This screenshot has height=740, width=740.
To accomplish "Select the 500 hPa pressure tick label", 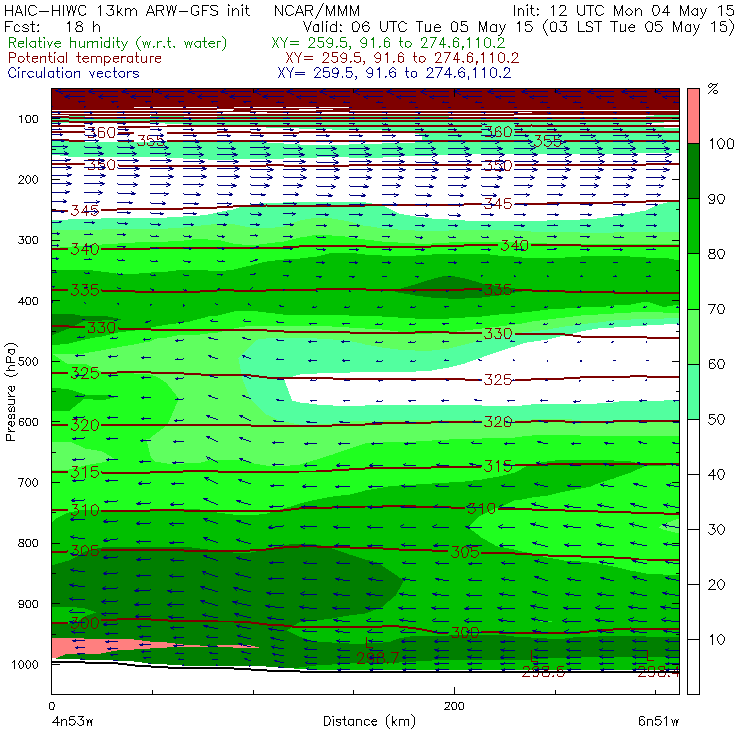I will click(28, 361).
